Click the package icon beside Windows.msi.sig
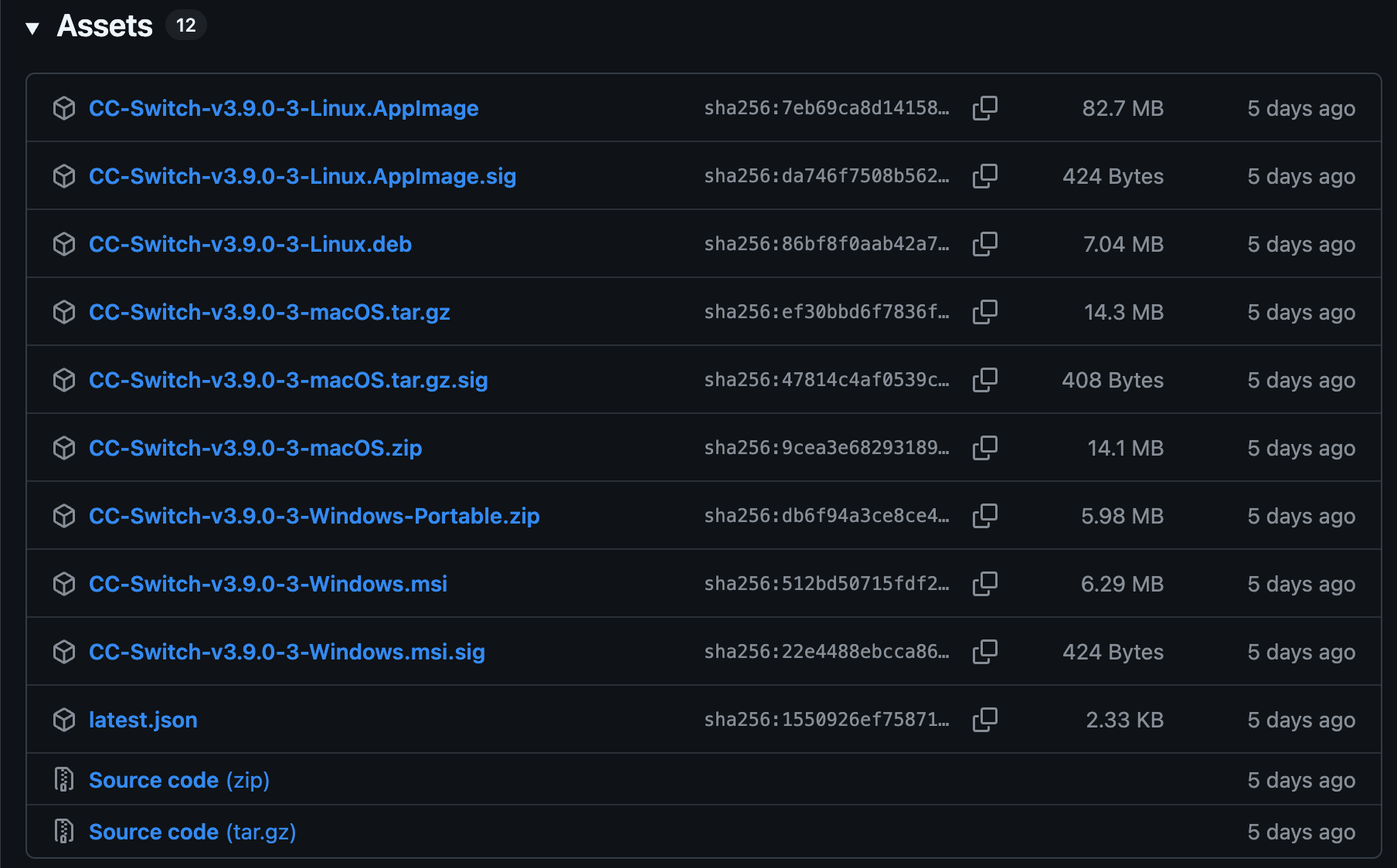This screenshot has height=868, width=1397. tap(64, 652)
